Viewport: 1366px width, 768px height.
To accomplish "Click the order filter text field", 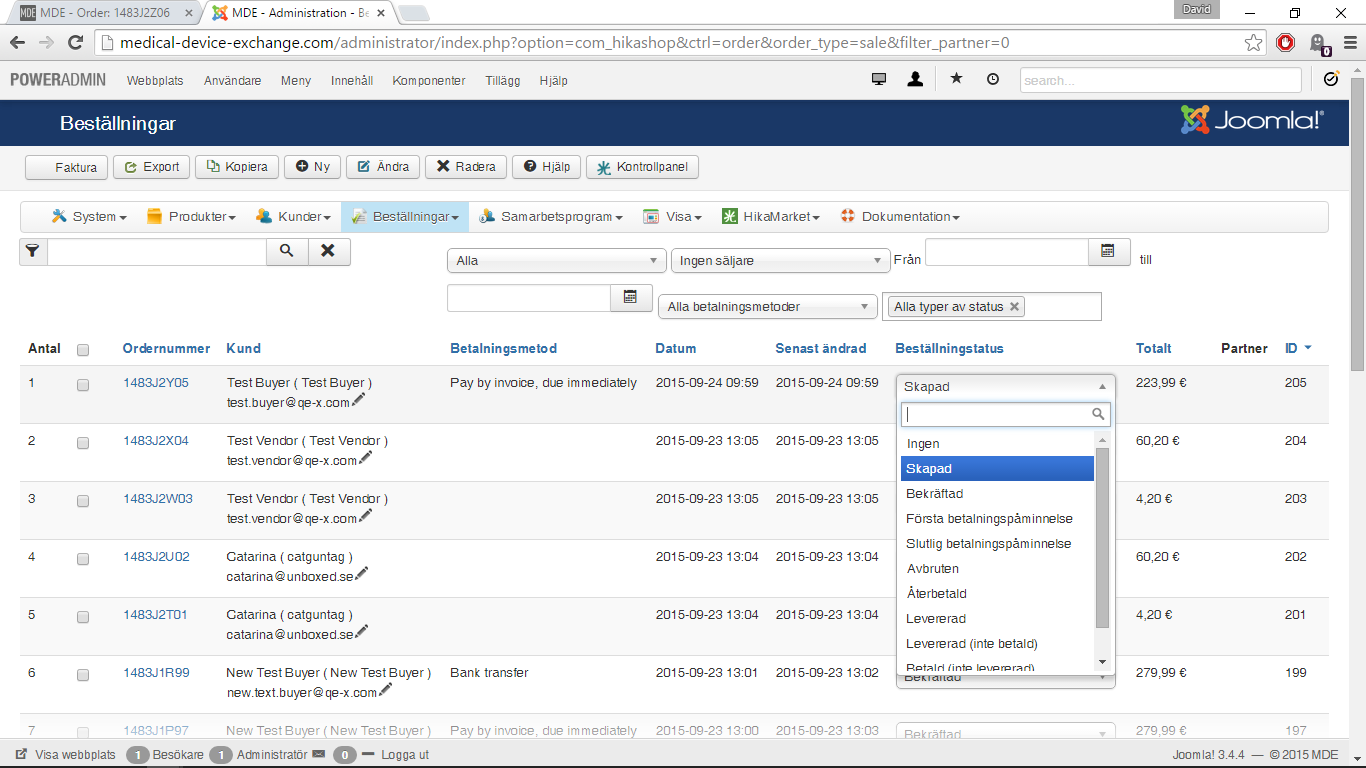I will point(157,251).
